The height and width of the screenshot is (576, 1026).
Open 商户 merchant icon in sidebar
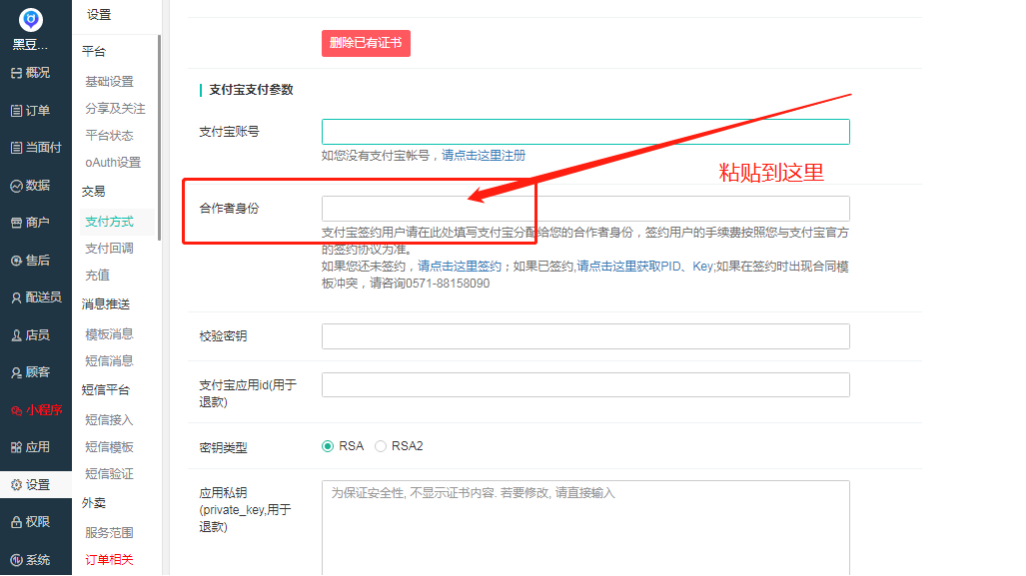[x=16, y=223]
